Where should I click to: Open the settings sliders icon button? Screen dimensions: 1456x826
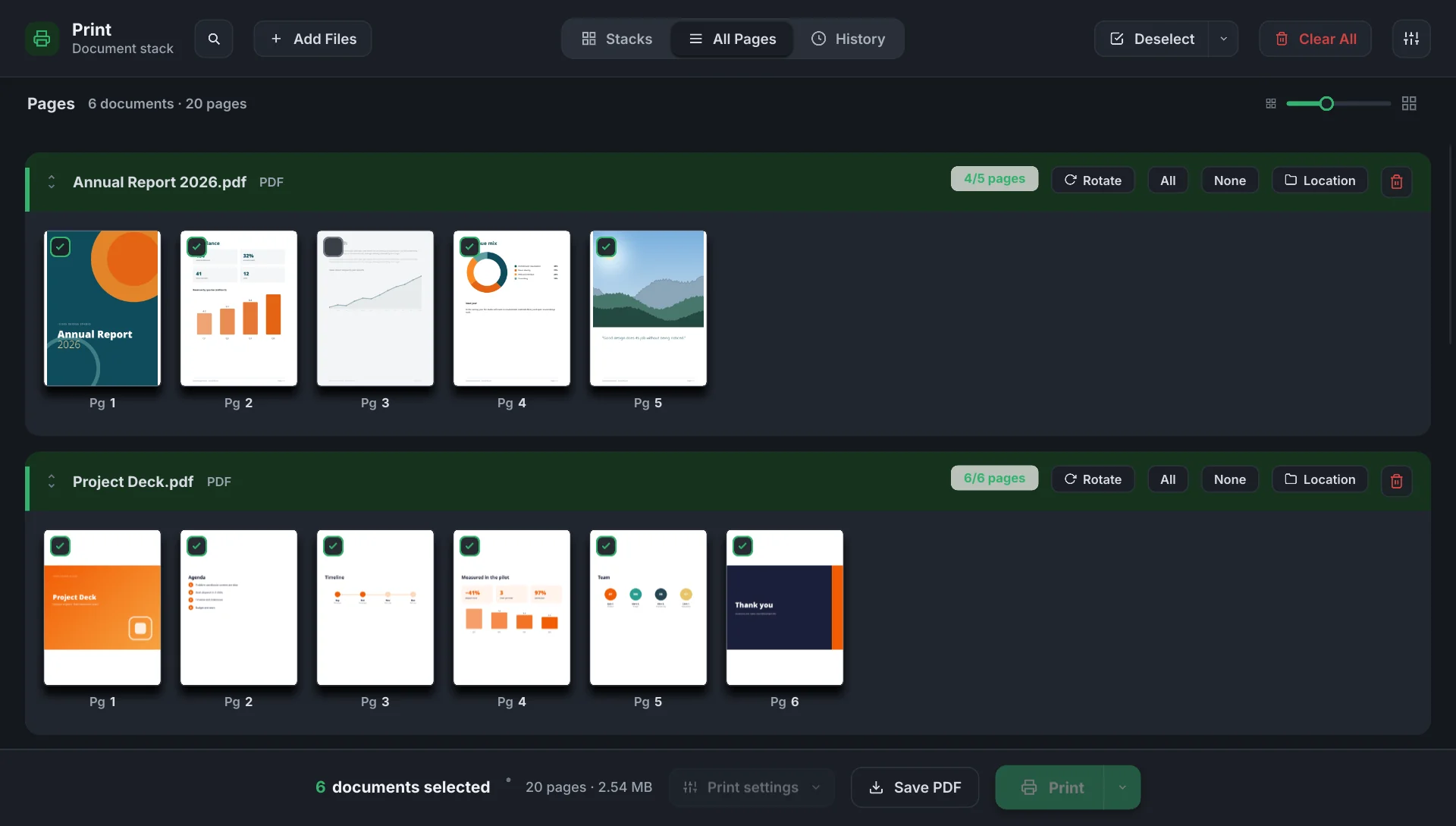tap(1411, 39)
